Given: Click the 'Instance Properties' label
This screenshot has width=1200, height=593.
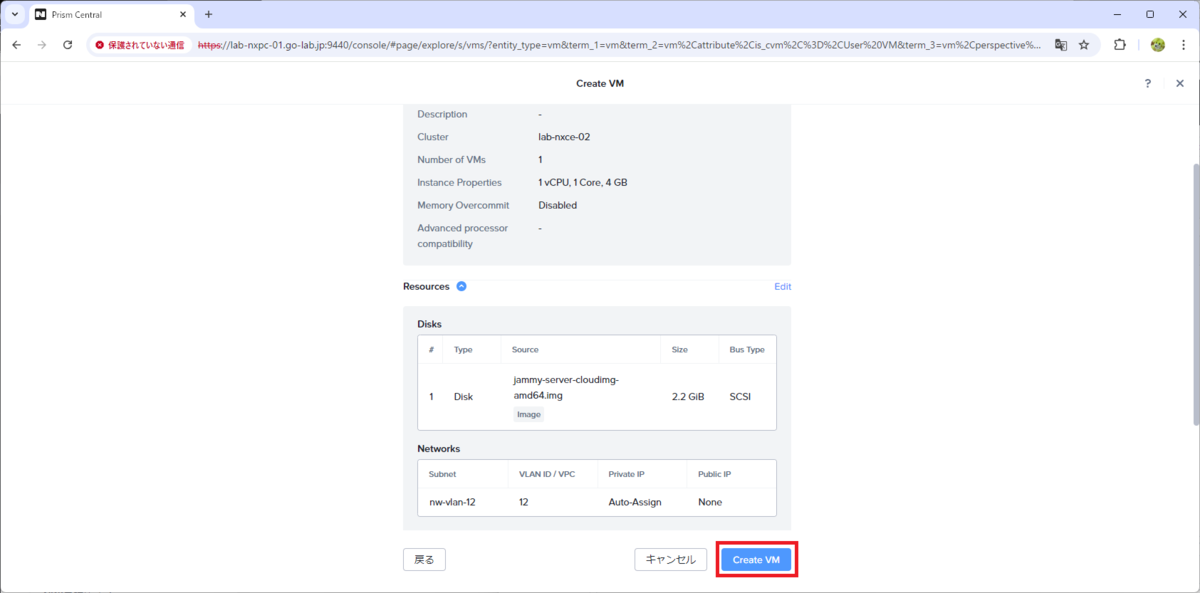Looking at the screenshot, I should [461, 183].
